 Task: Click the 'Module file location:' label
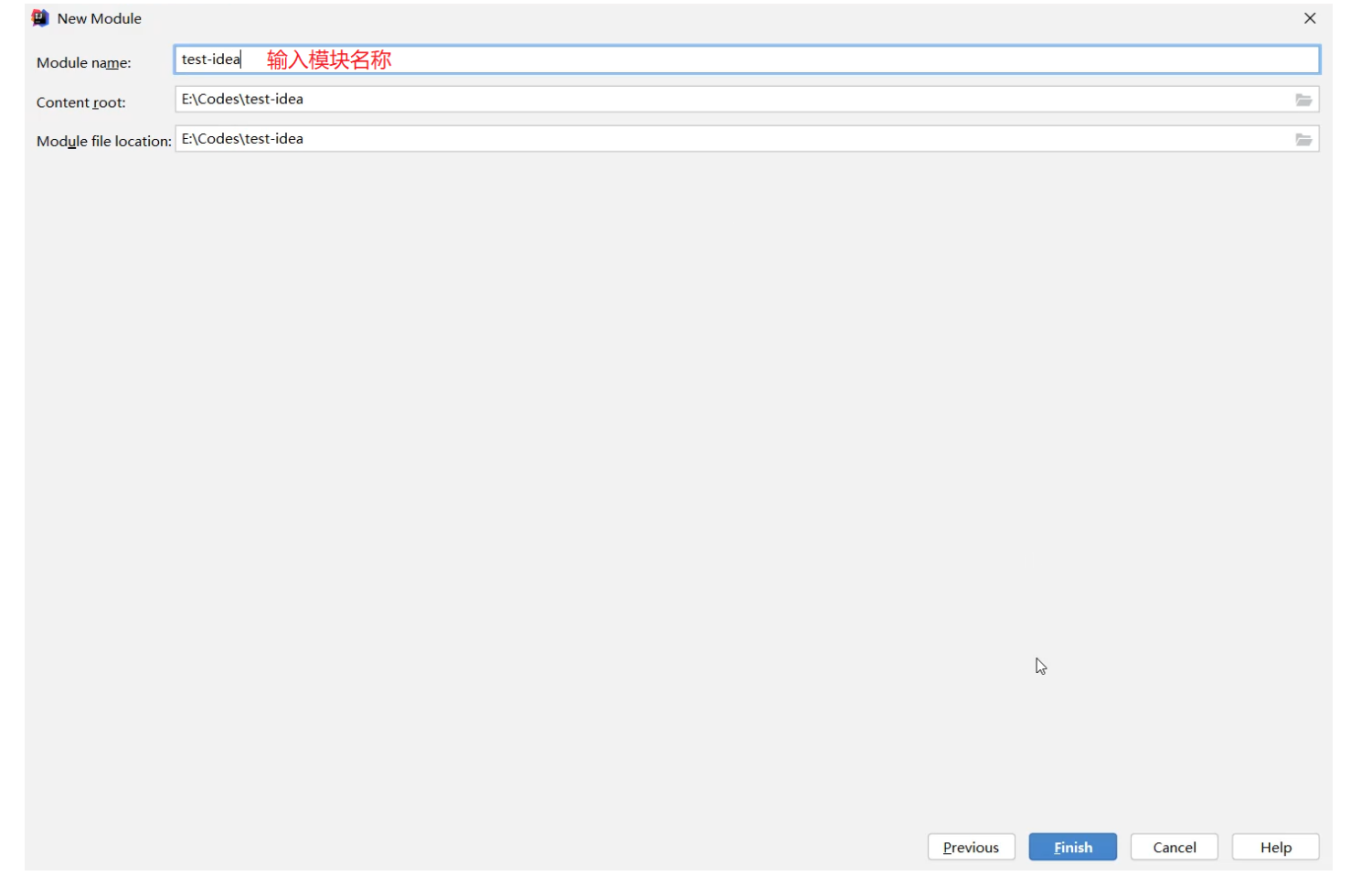pos(104,141)
